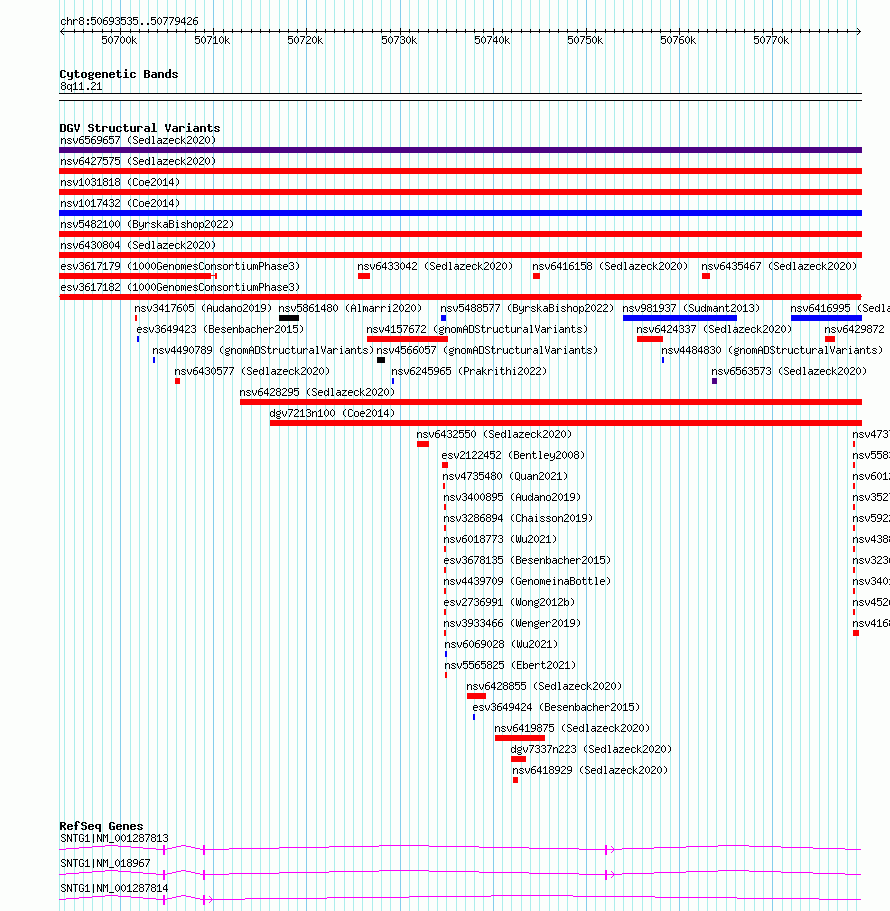Select esv2122452 (Bentley2008) label
The width and height of the screenshot is (890, 911).
coord(513,455)
